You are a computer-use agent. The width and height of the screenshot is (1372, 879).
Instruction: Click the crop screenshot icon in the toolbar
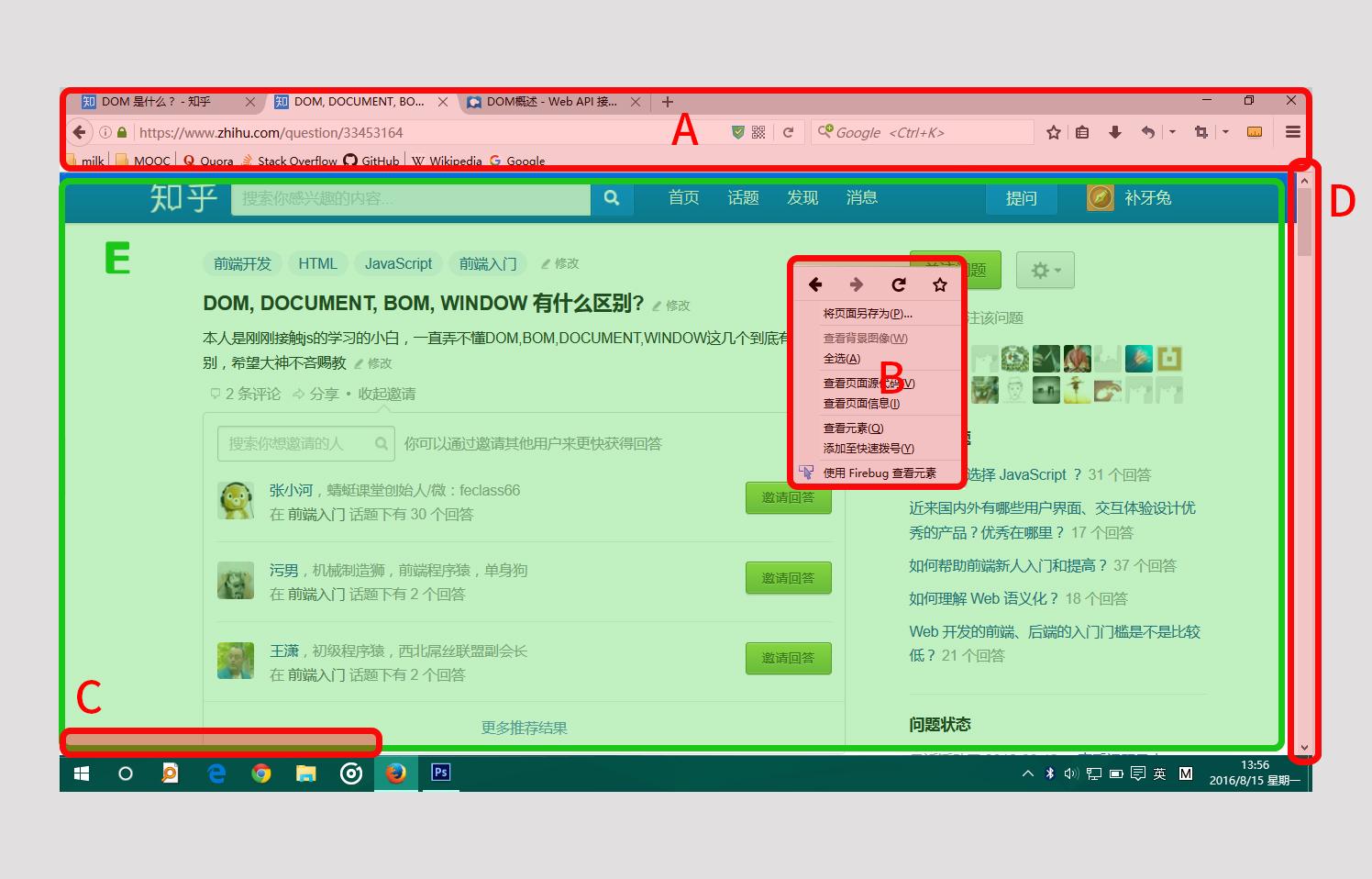pos(1200,131)
